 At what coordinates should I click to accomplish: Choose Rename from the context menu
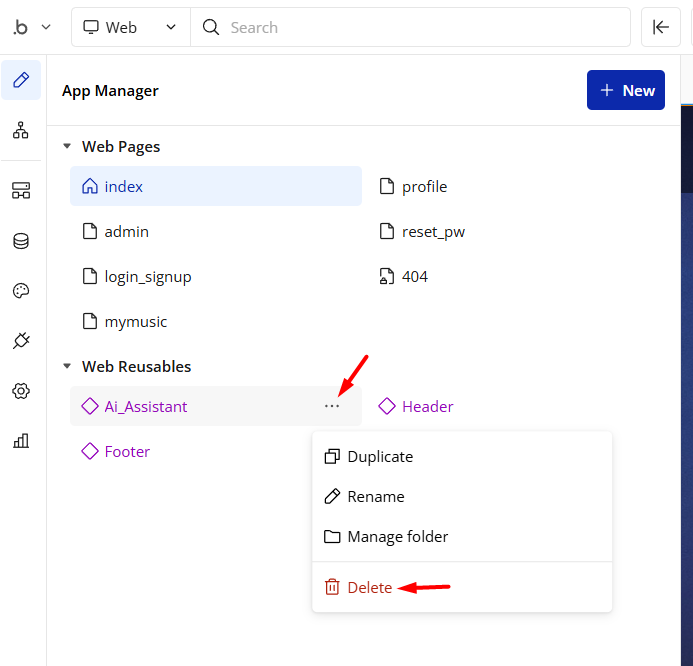375,497
